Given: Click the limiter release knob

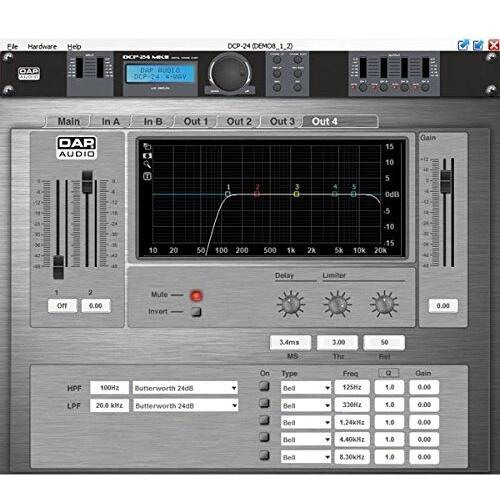Looking at the screenshot, I should click(384, 304).
